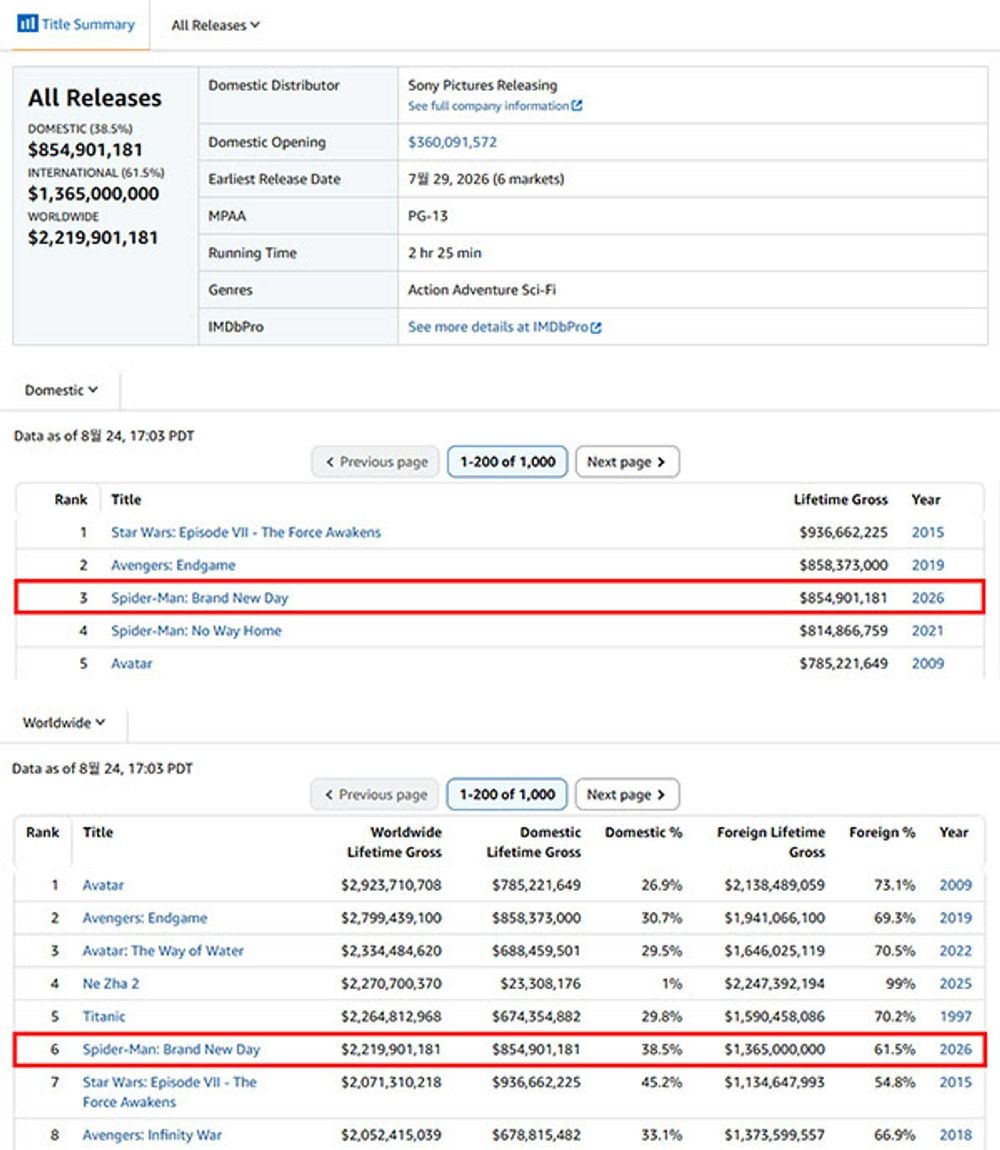Click 1-200 of 1,000 in Domestic chart
The image size is (1000, 1150).
(x=508, y=462)
